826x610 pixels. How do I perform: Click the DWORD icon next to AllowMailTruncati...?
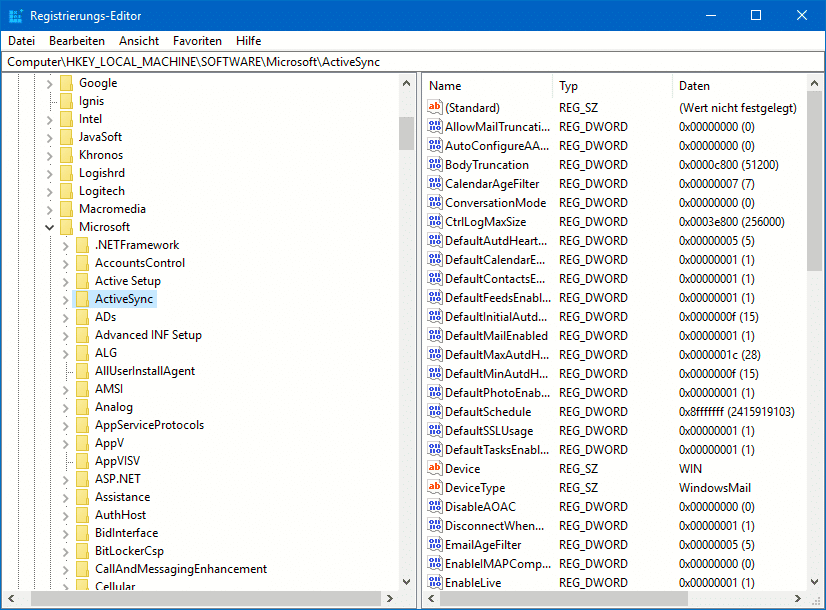[435, 126]
